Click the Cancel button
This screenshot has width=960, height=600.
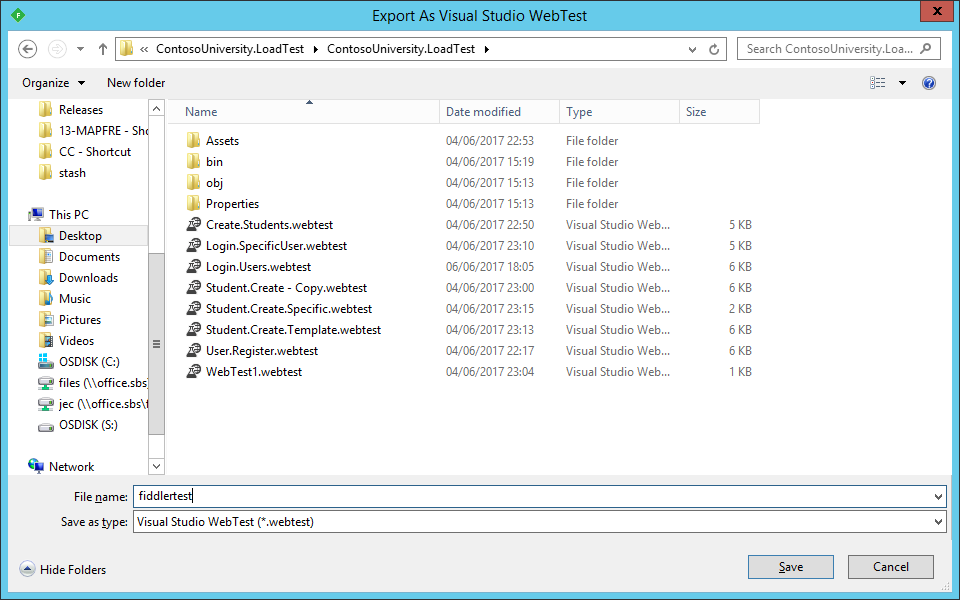pyautogui.click(x=891, y=567)
